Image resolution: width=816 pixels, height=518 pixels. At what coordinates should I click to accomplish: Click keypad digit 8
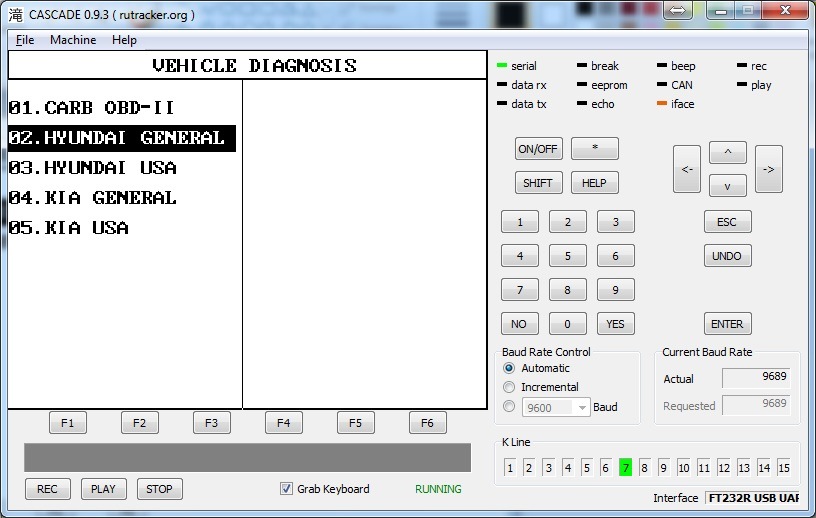[x=568, y=290]
